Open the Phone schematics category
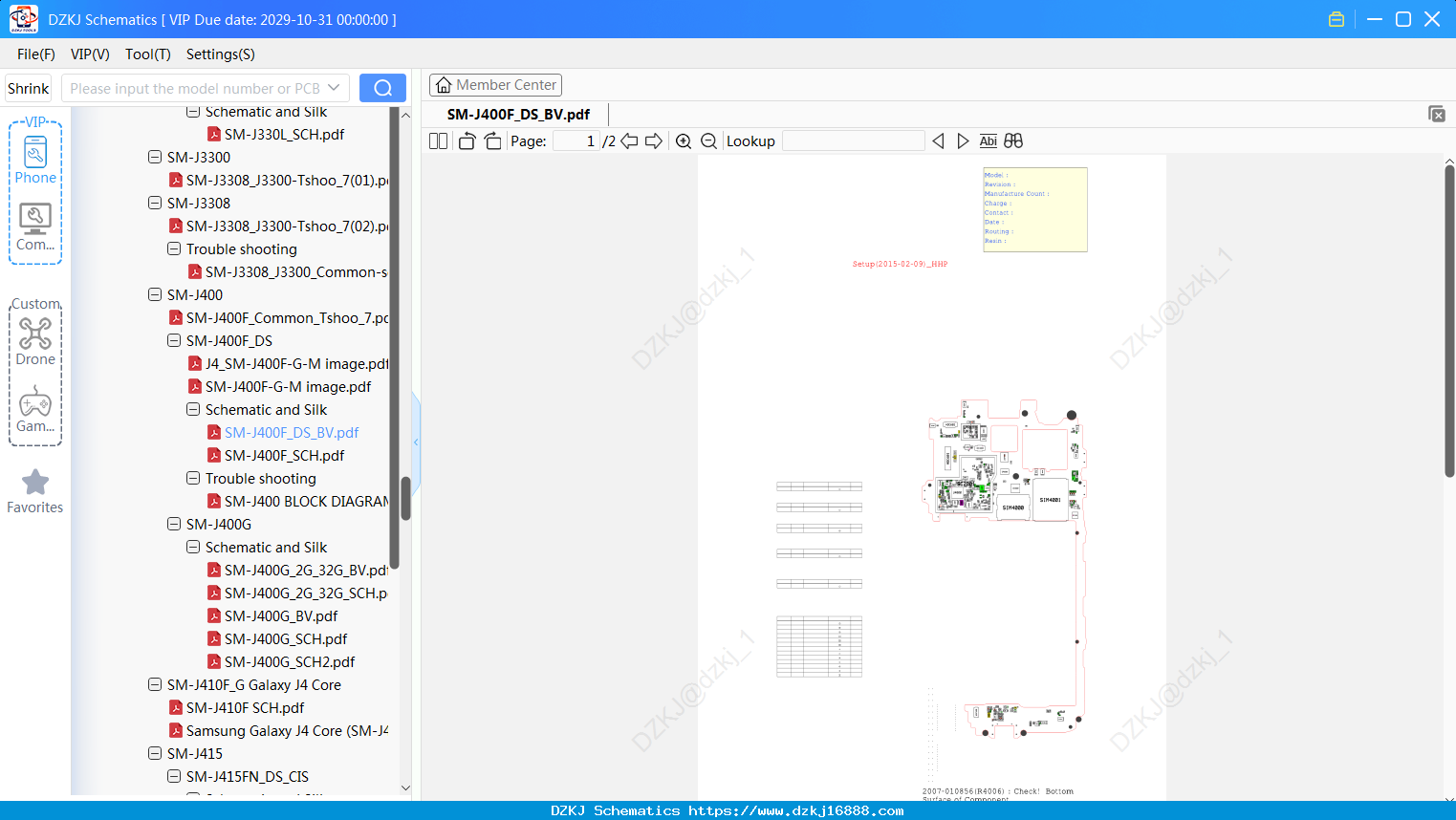The width and height of the screenshot is (1456, 820). click(x=35, y=161)
